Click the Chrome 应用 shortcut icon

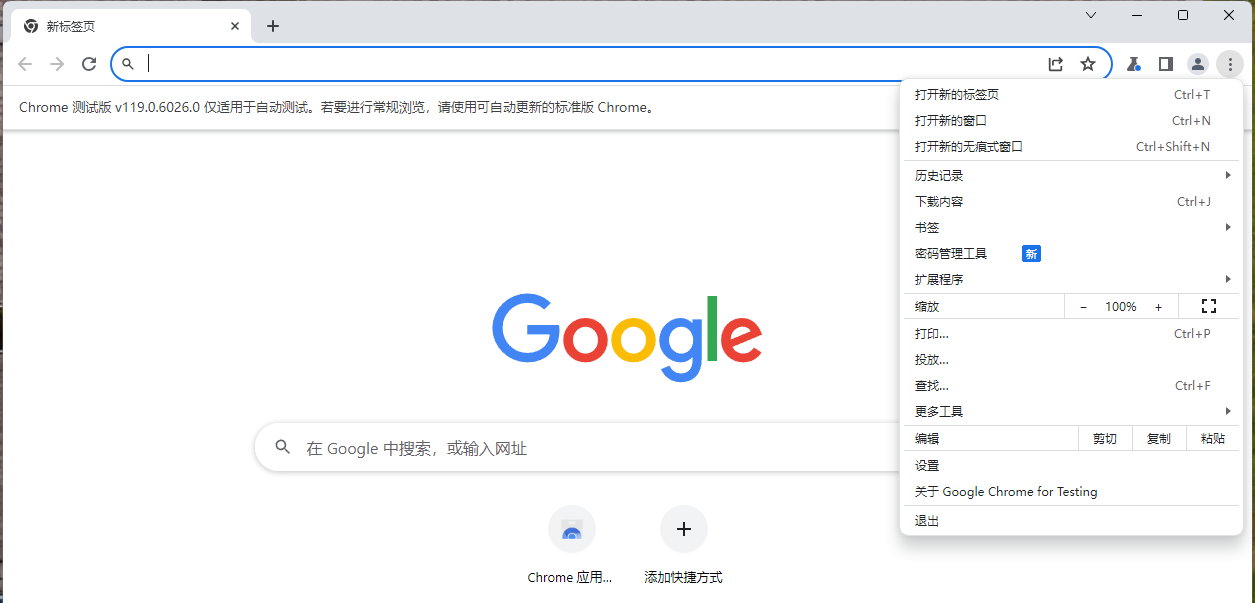pos(571,529)
